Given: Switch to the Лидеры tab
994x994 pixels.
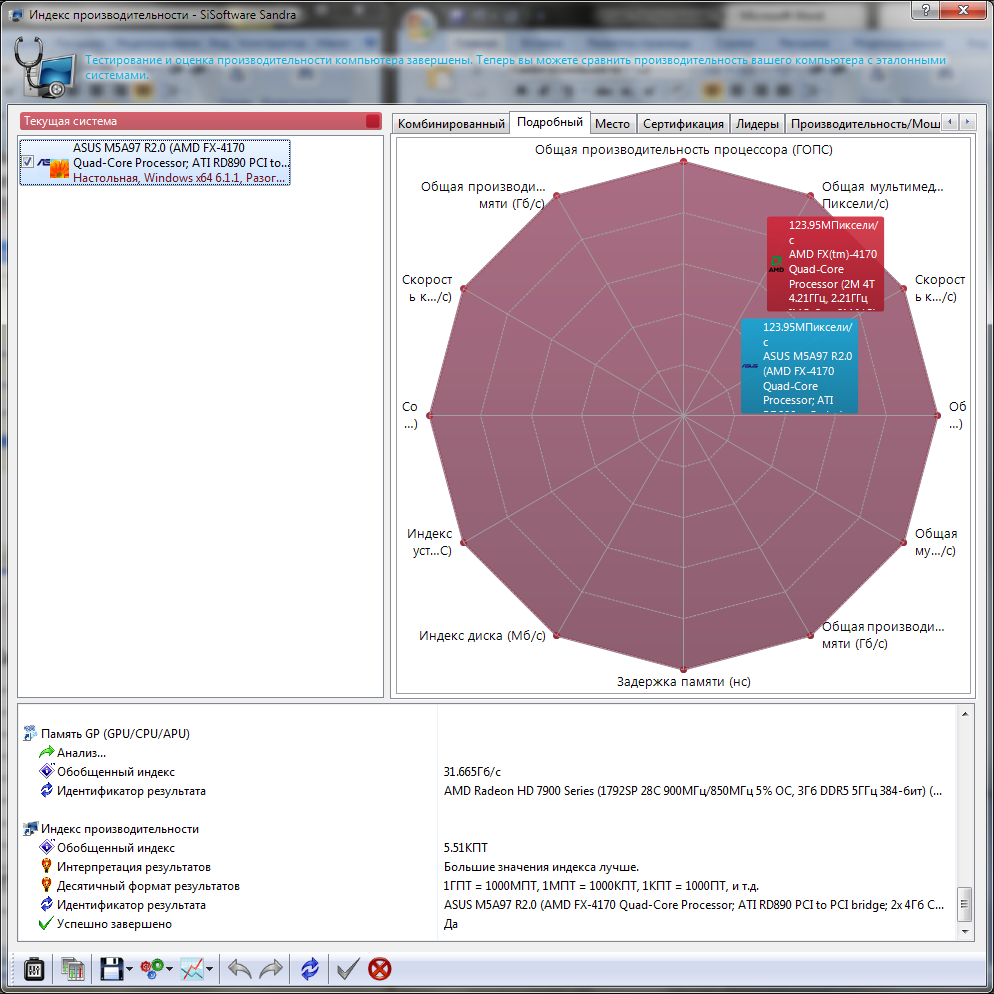Looking at the screenshot, I should coord(757,124).
